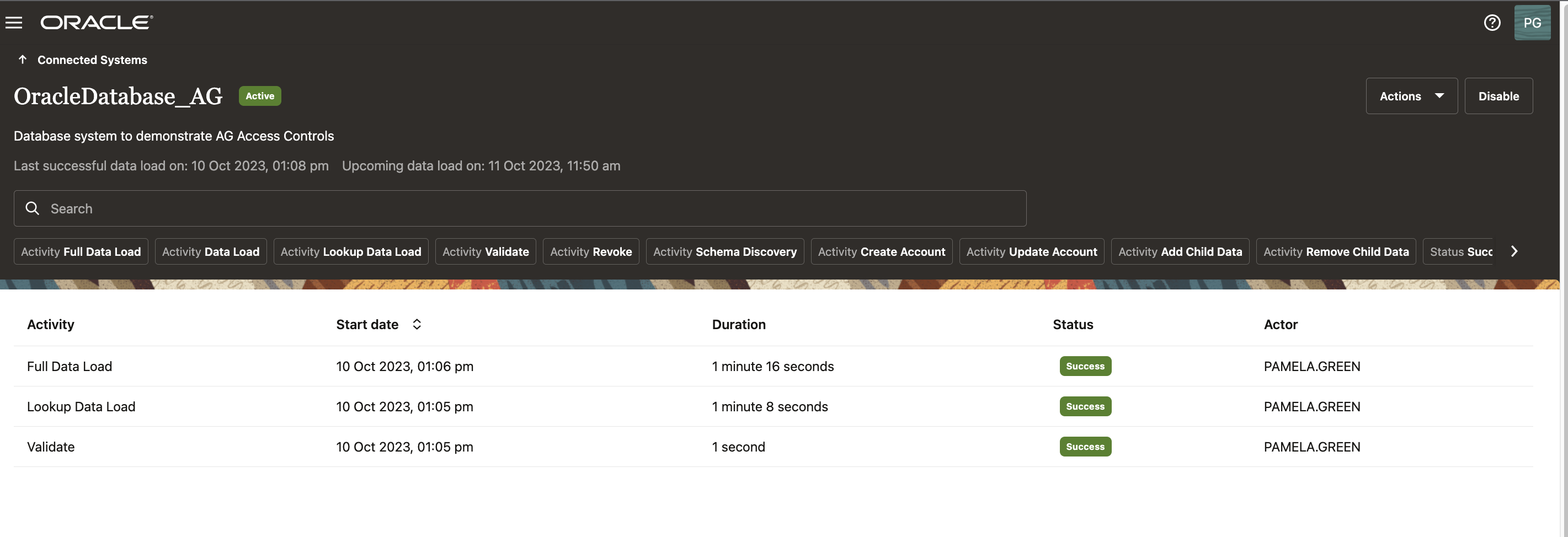Image resolution: width=1568 pixels, height=537 pixels.
Task: Filter by Activity Add Child Data
Action: [1180, 251]
